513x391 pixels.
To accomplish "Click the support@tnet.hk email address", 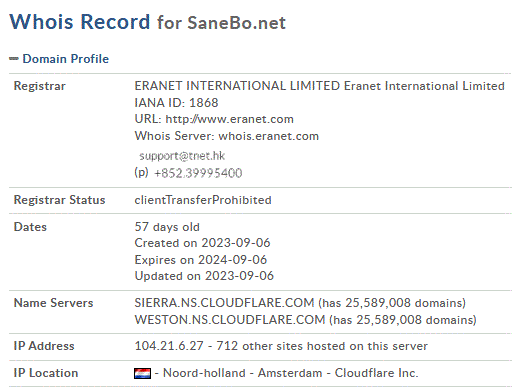I will [x=182, y=156].
